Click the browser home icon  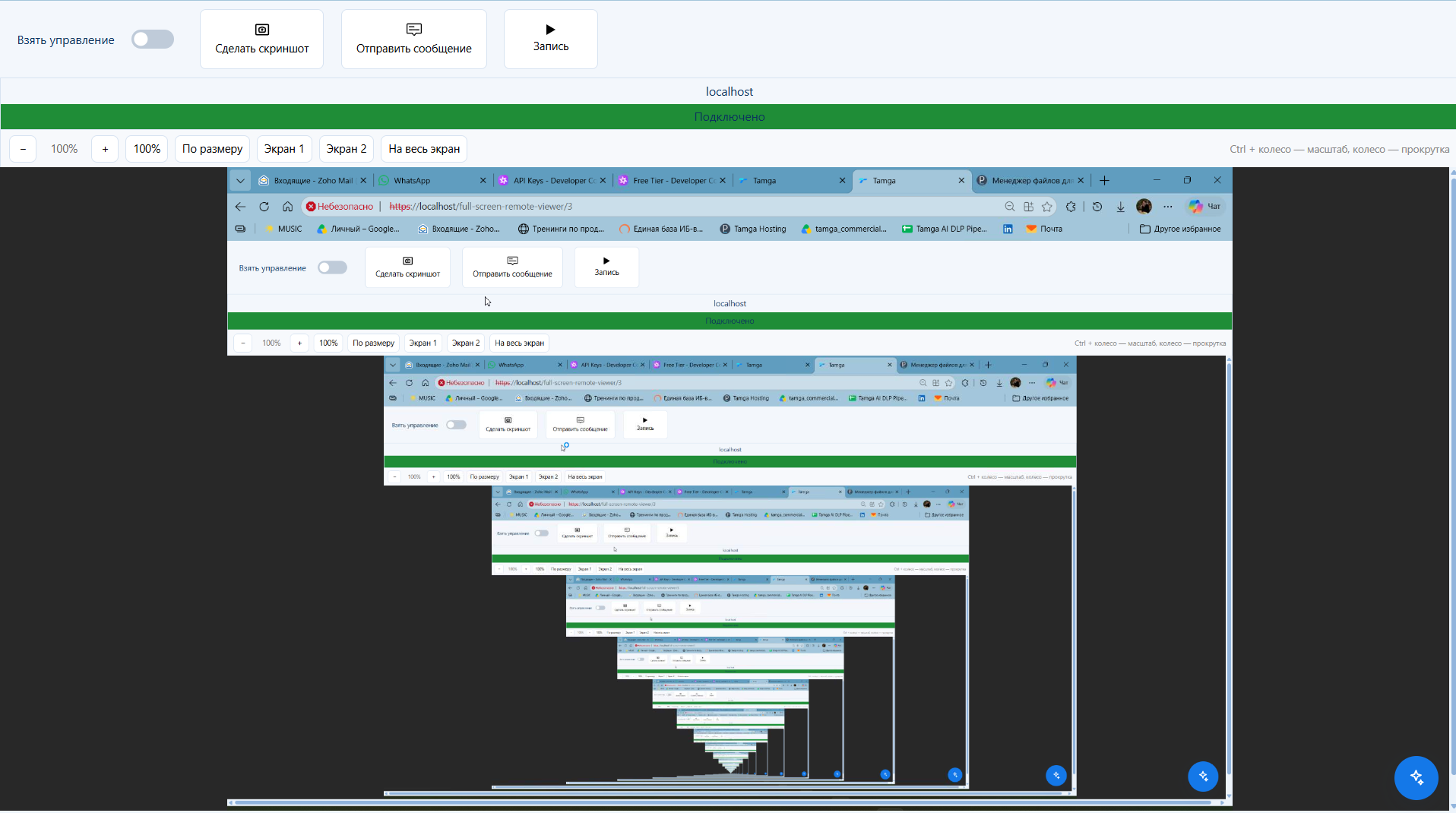tap(287, 207)
